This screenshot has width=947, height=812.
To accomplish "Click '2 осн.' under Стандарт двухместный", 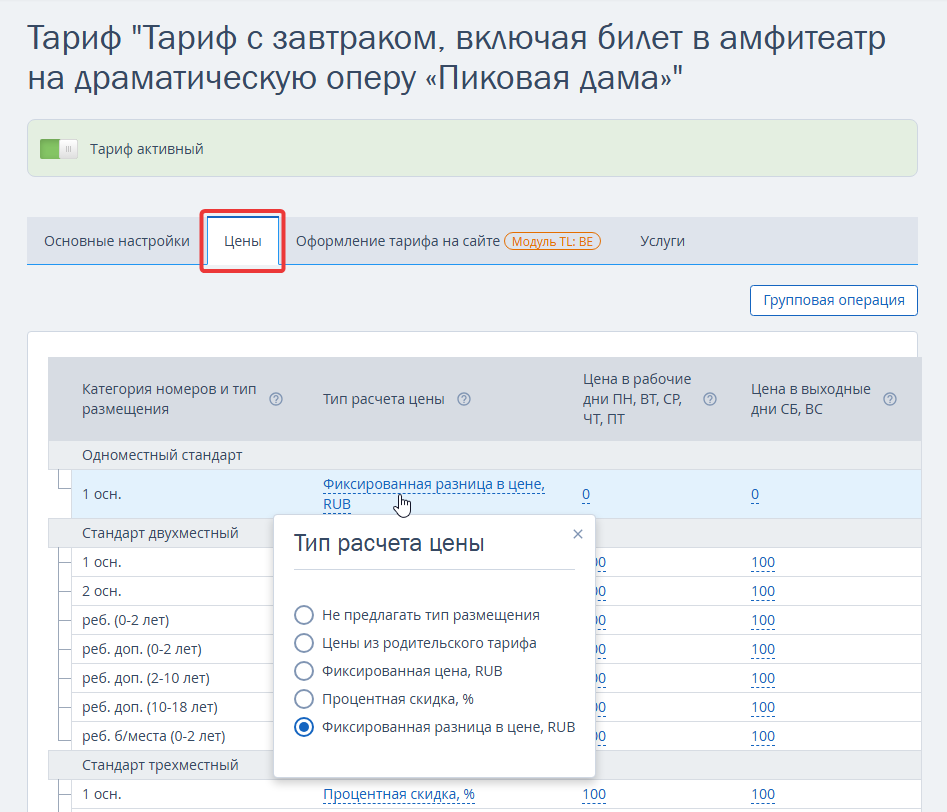I will 101,591.
